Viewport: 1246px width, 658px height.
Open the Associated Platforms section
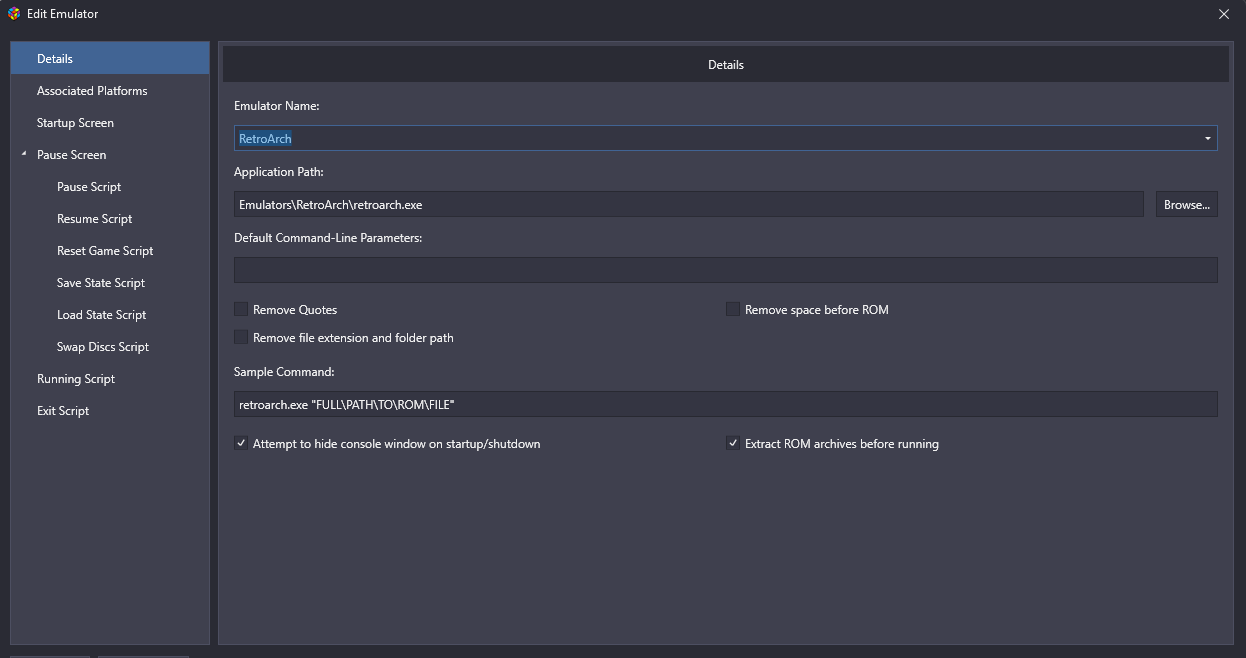[110, 91]
